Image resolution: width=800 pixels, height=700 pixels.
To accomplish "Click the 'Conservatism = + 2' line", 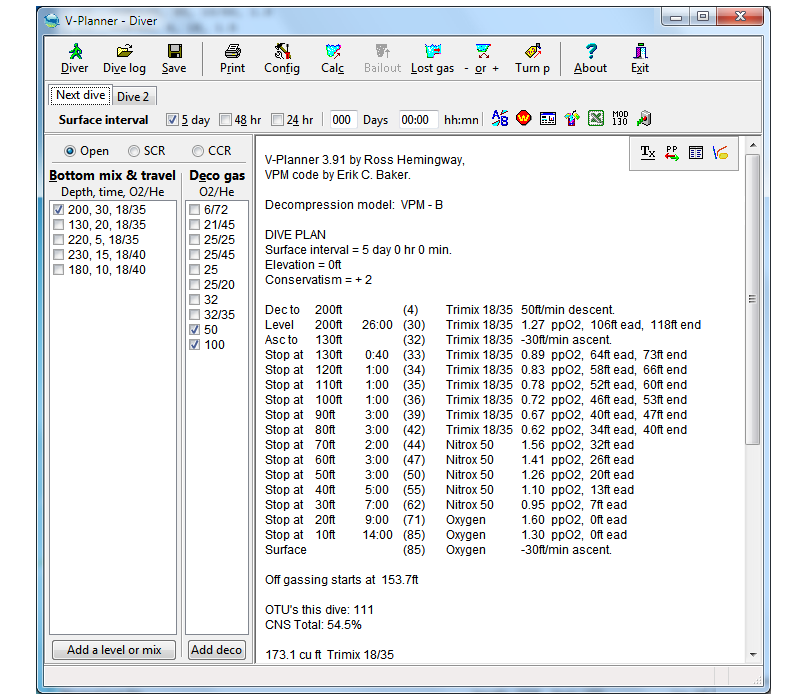I will (x=318, y=280).
